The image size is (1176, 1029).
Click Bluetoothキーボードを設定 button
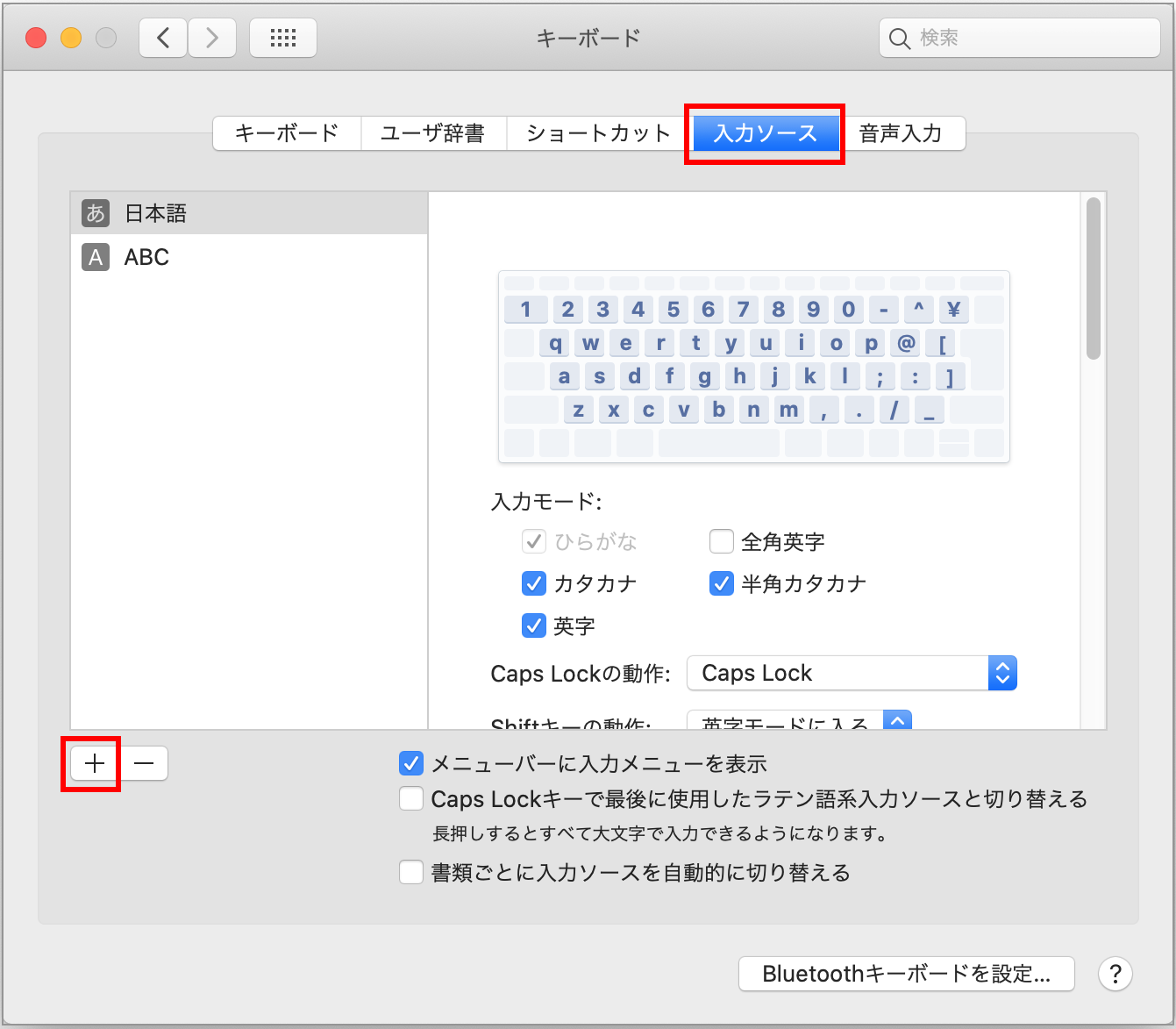tap(907, 974)
